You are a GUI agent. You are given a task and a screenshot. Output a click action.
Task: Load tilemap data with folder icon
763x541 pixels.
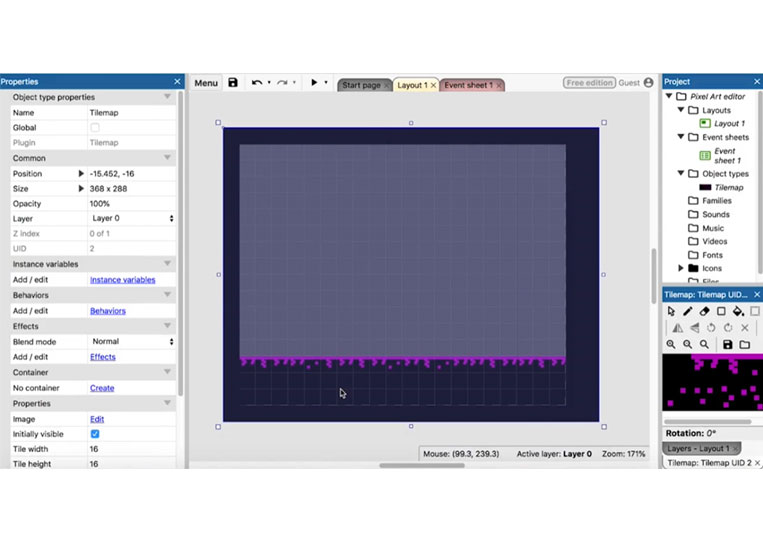[745, 344]
